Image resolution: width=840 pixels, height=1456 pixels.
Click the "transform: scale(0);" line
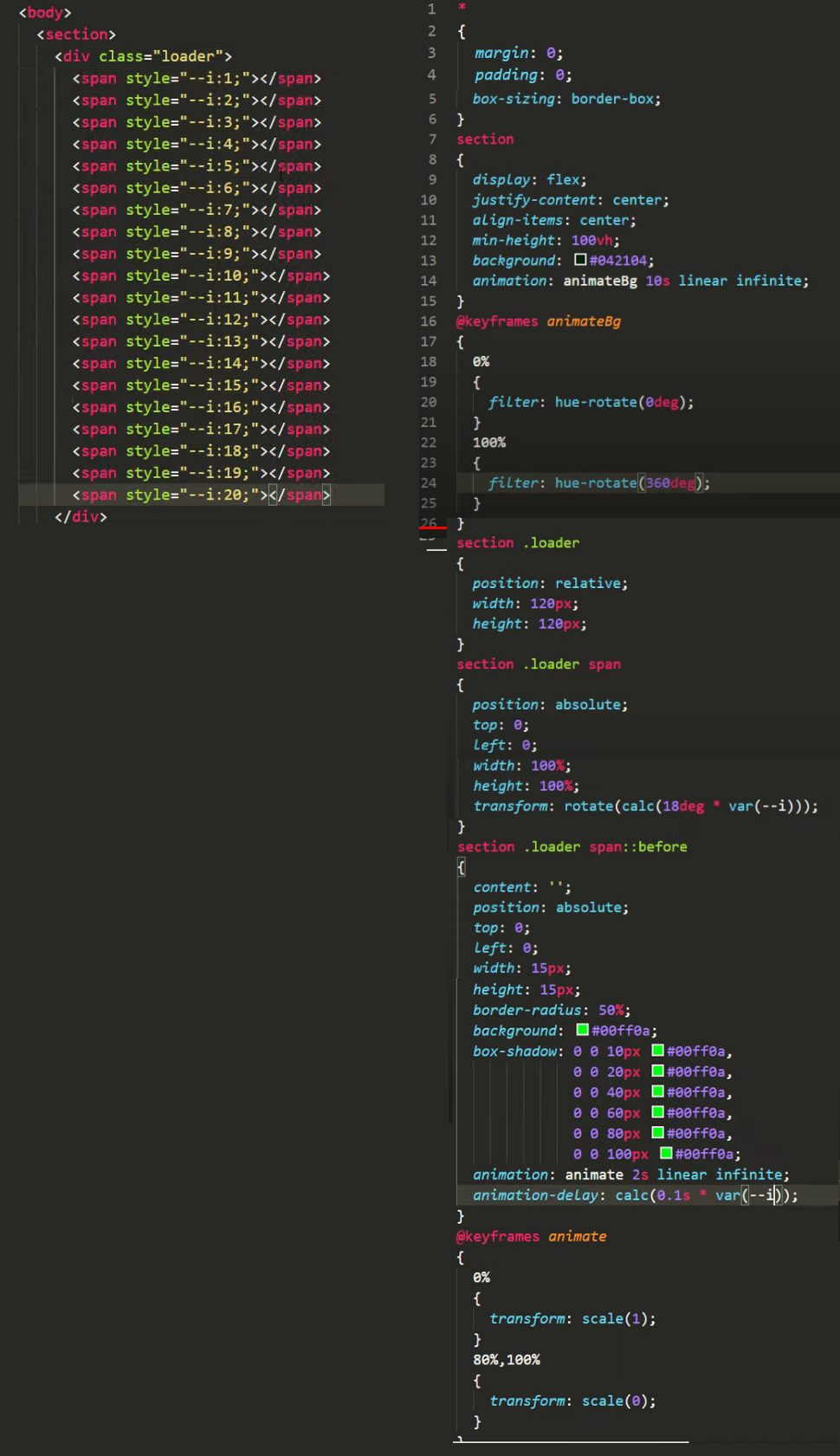(x=572, y=1401)
